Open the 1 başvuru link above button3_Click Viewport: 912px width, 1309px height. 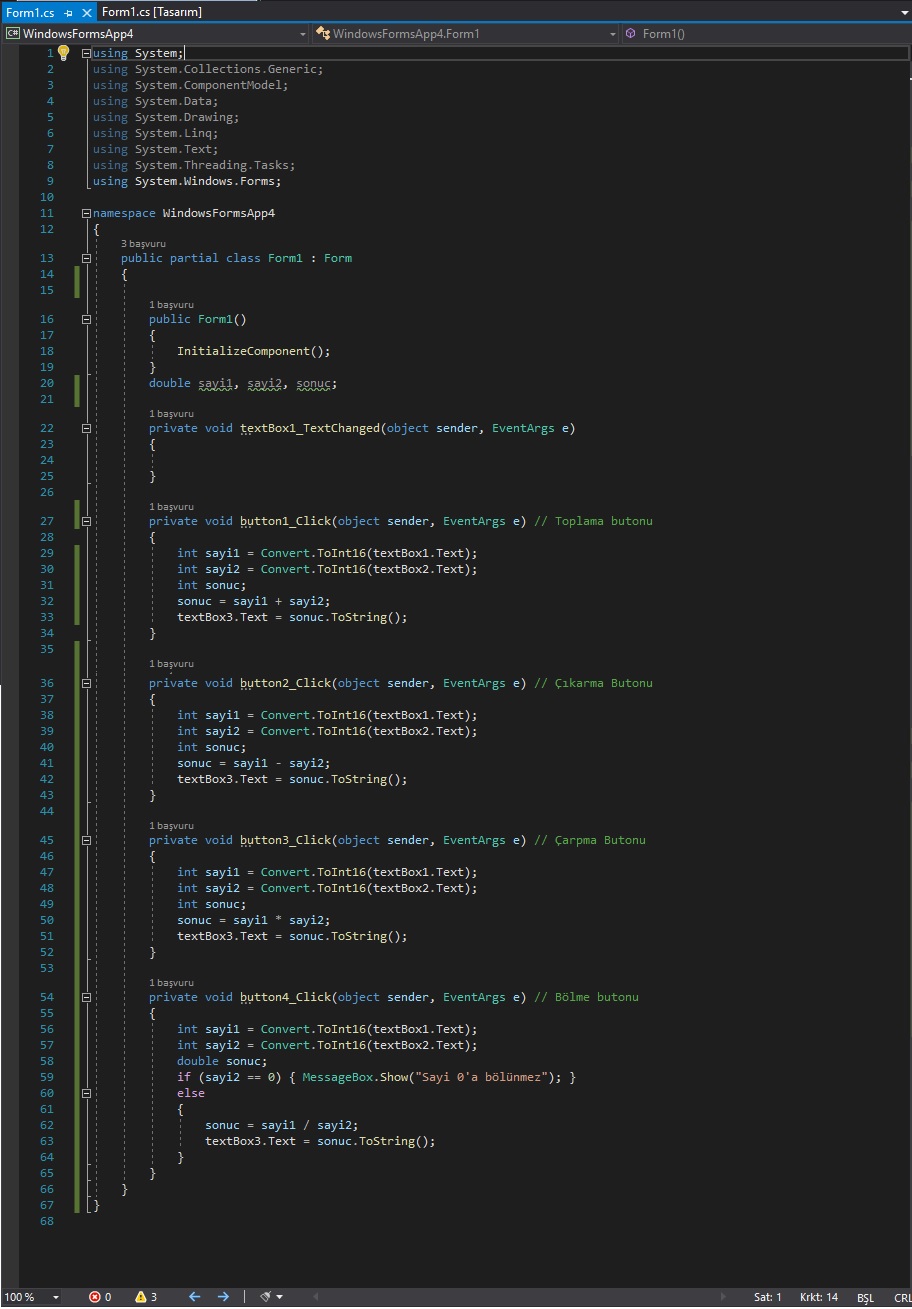pos(171,825)
